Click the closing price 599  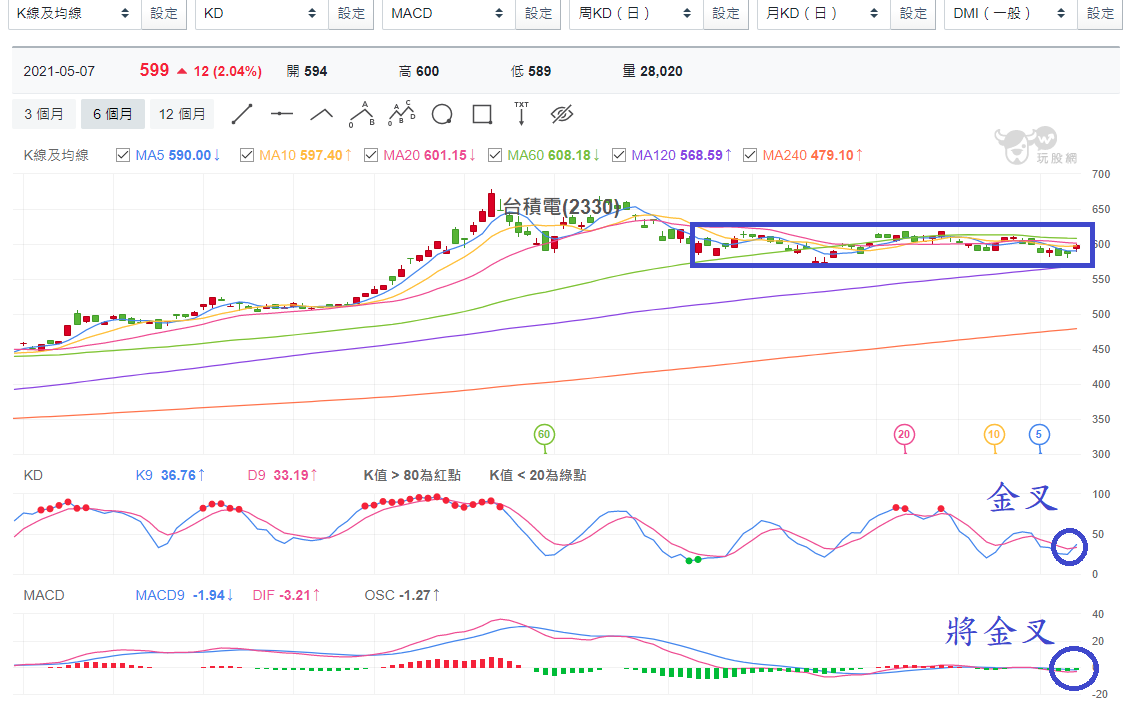pyautogui.click(x=154, y=70)
